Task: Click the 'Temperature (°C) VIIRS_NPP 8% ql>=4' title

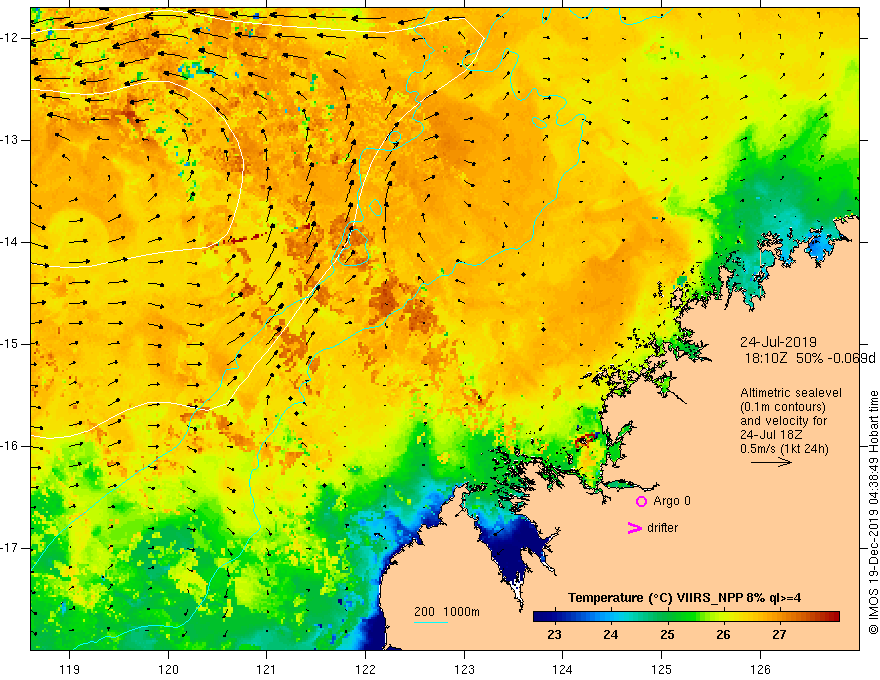Action: (684, 598)
